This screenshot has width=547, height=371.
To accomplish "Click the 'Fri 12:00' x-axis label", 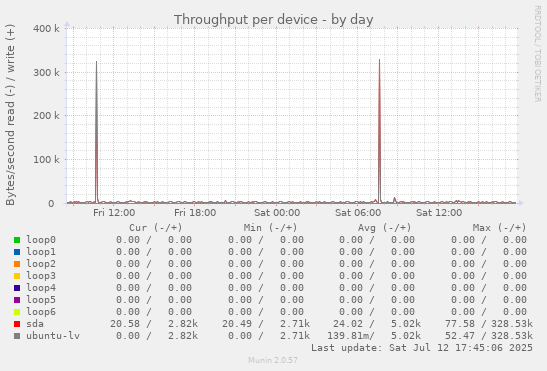I will tap(114, 213).
